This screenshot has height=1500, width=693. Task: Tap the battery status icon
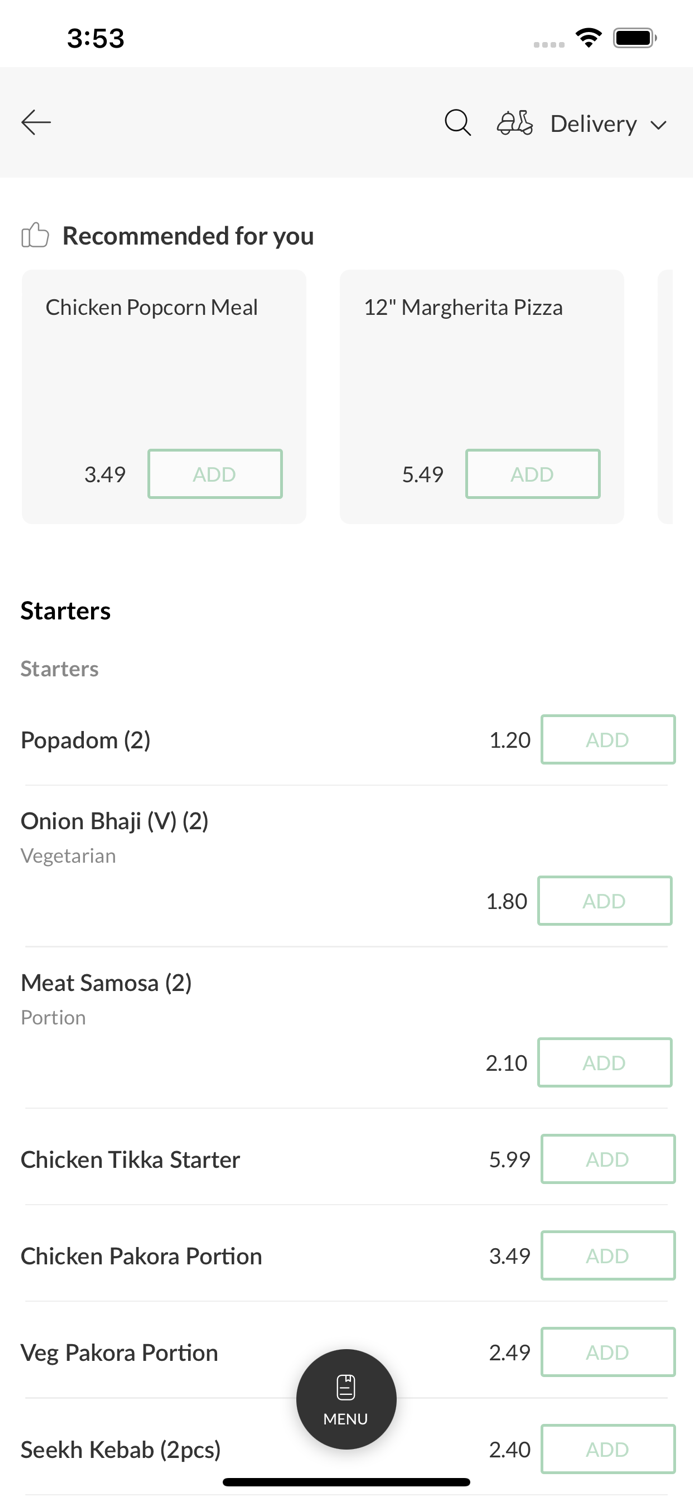pyautogui.click(x=635, y=38)
